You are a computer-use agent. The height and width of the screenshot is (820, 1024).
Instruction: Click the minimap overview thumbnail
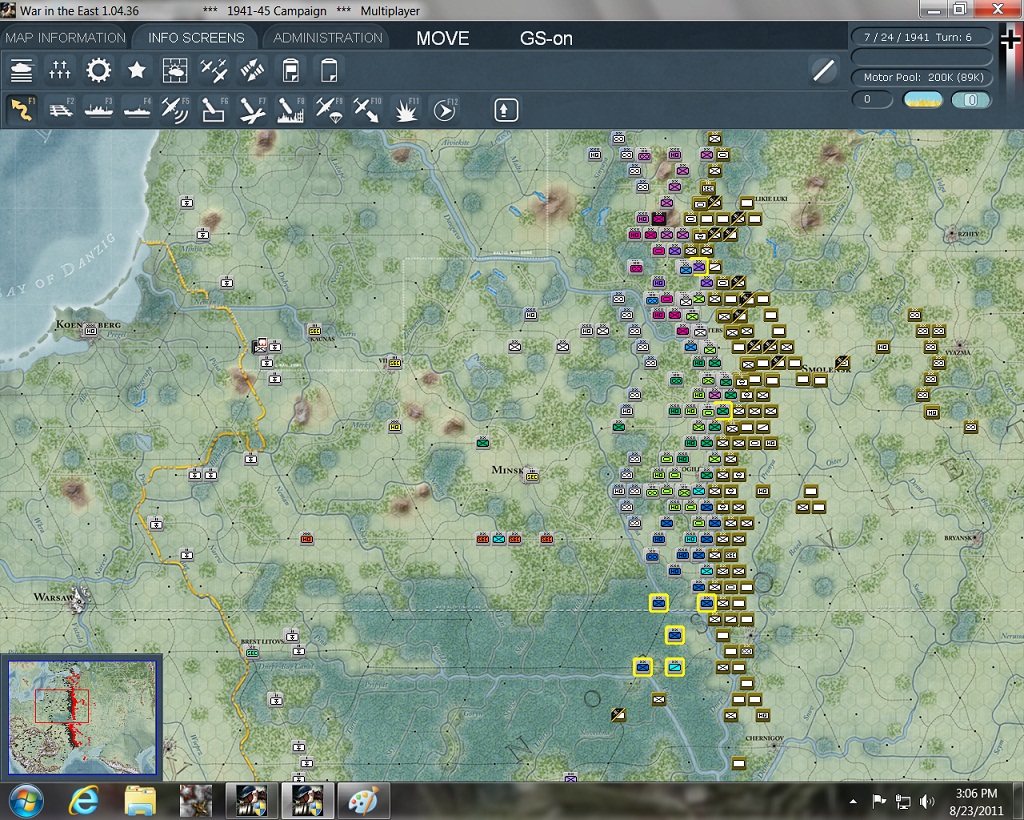[x=82, y=716]
